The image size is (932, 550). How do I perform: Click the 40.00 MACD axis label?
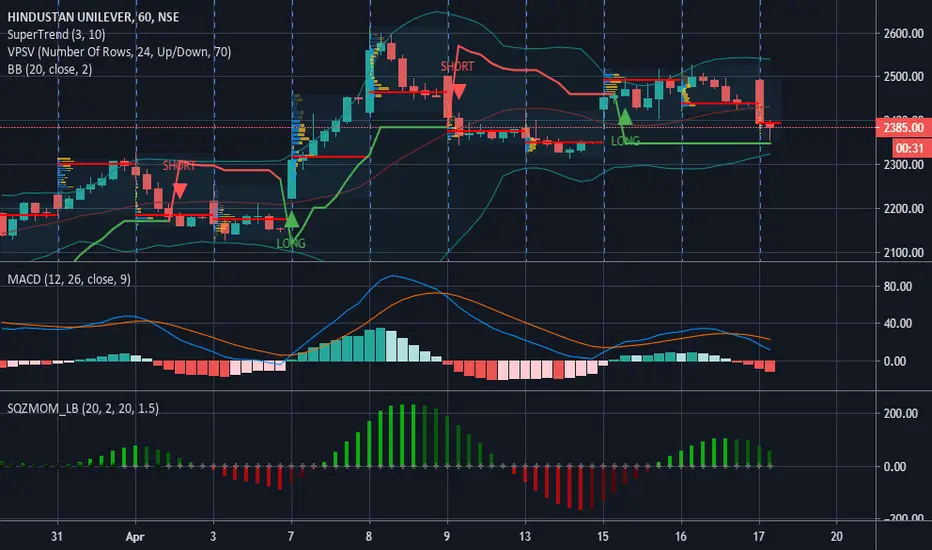tap(898, 323)
